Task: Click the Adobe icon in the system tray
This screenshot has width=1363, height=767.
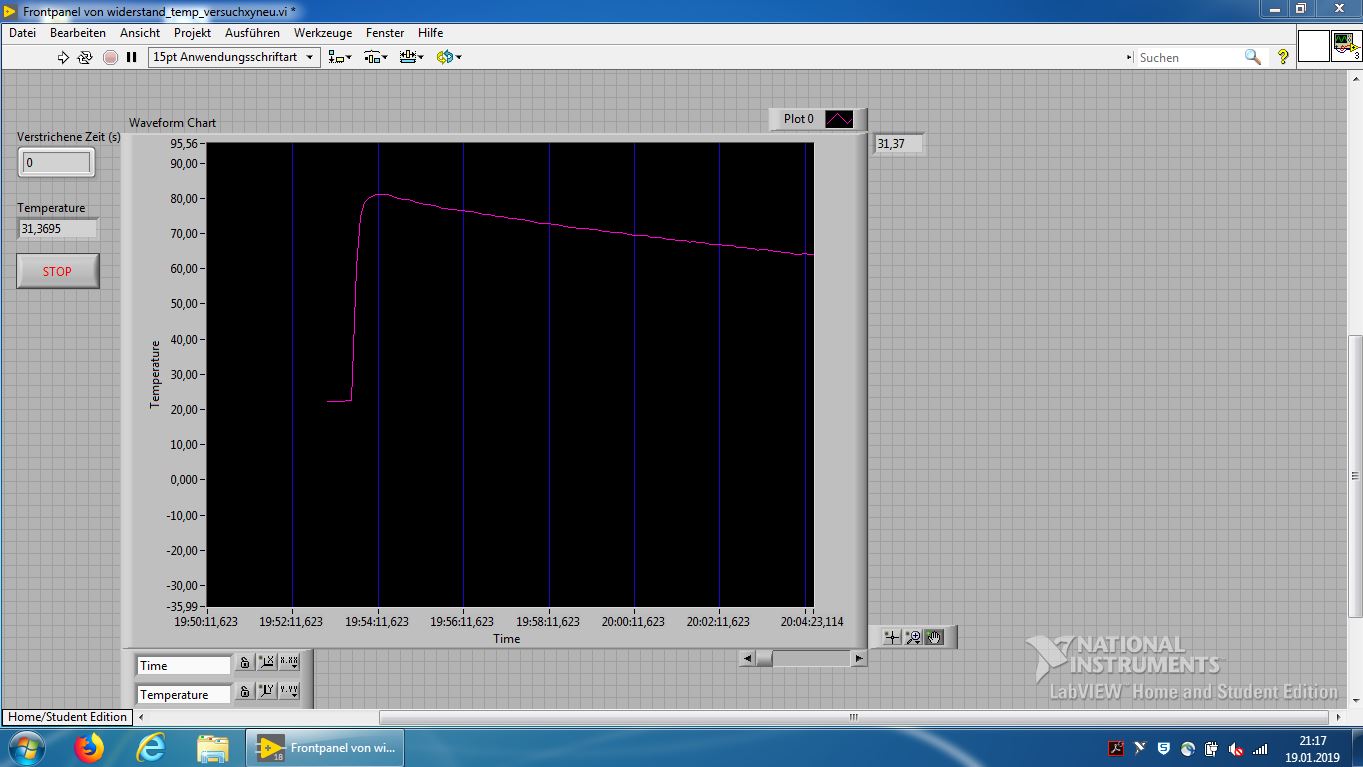Action: pos(1116,748)
